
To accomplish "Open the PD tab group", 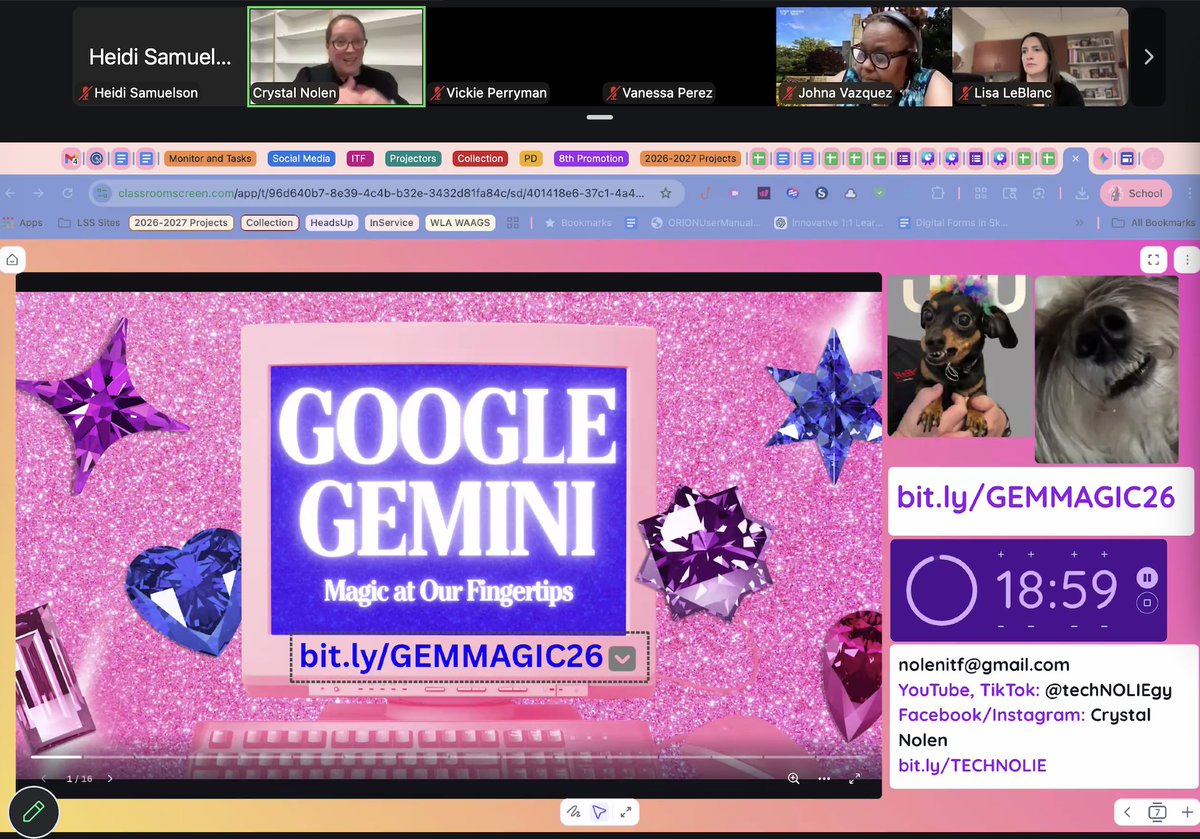I will click(531, 158).
